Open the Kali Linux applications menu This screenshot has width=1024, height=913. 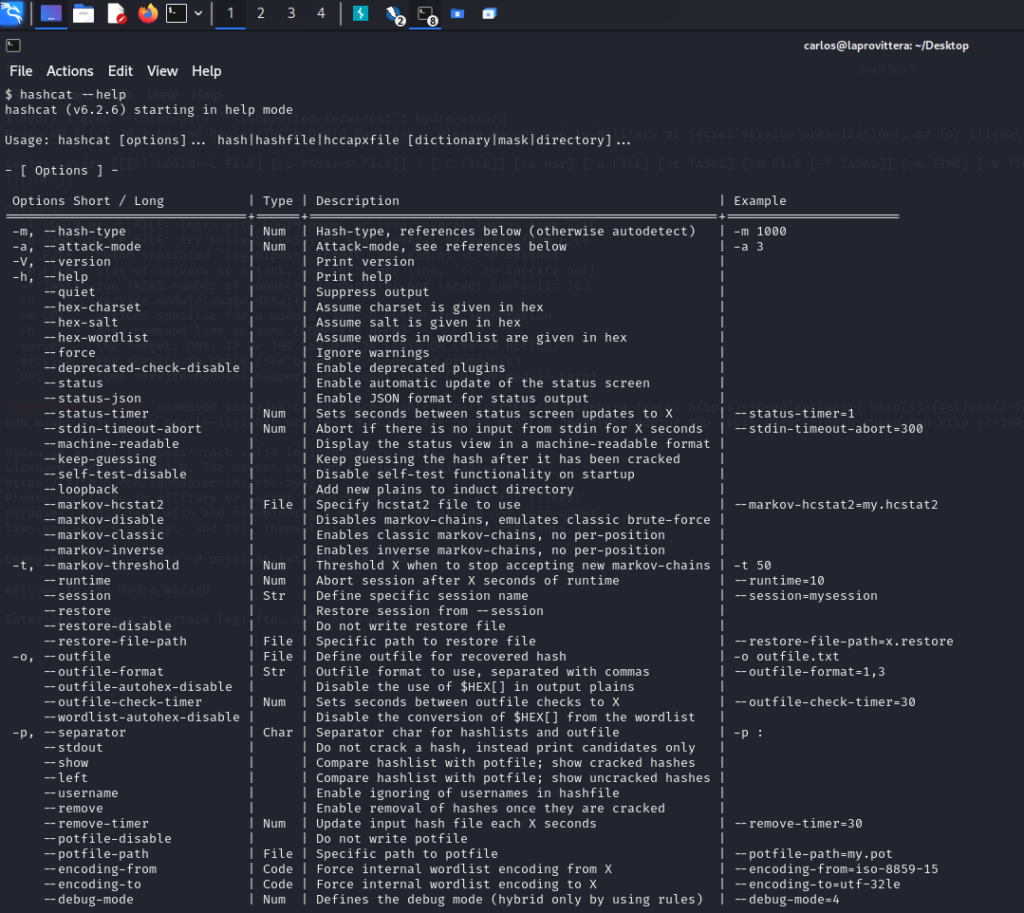pyautogui.click(x=12, y=14)
